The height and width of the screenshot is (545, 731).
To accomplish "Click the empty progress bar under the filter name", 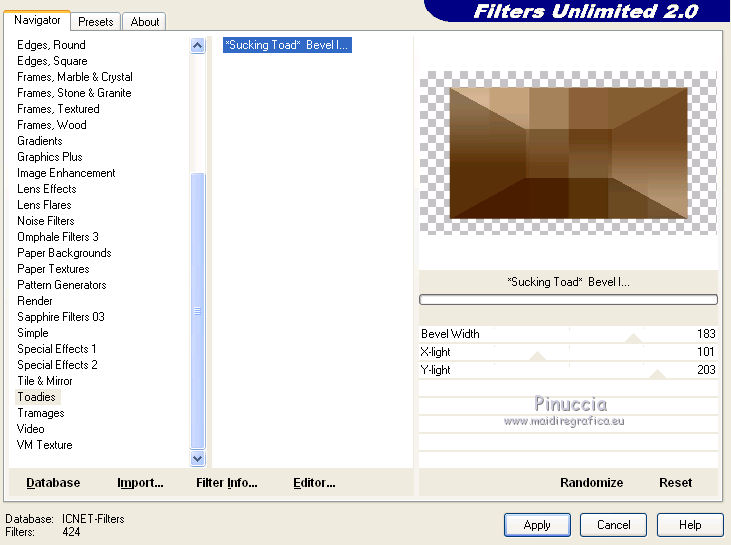I will pos(568,300).
